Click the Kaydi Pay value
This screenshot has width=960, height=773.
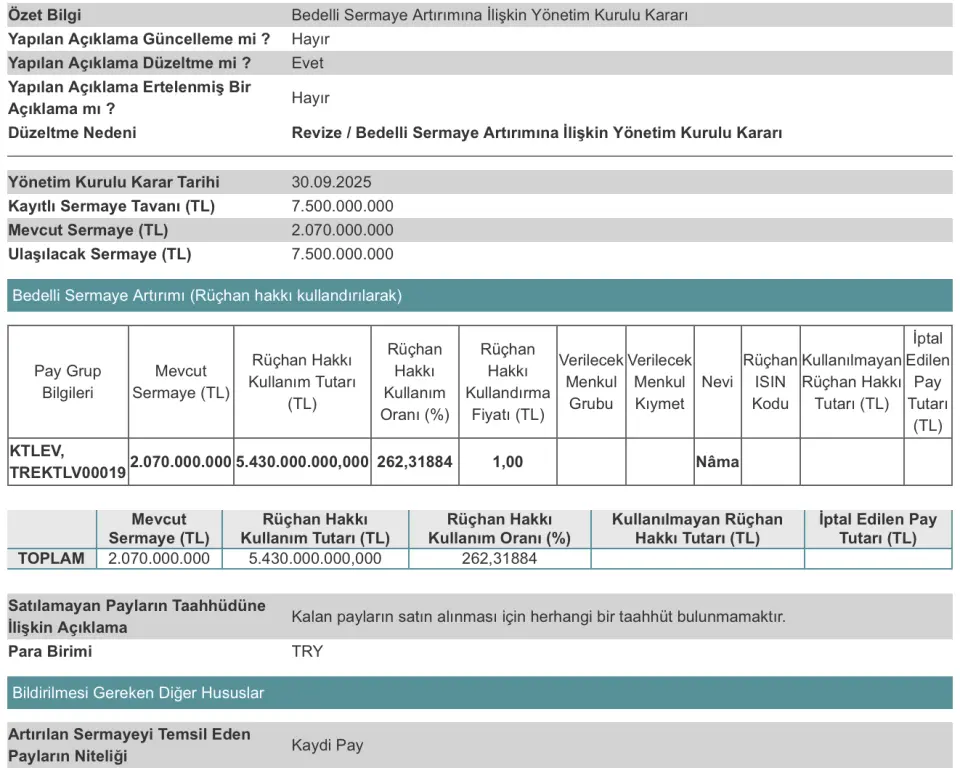click(327, 745)
